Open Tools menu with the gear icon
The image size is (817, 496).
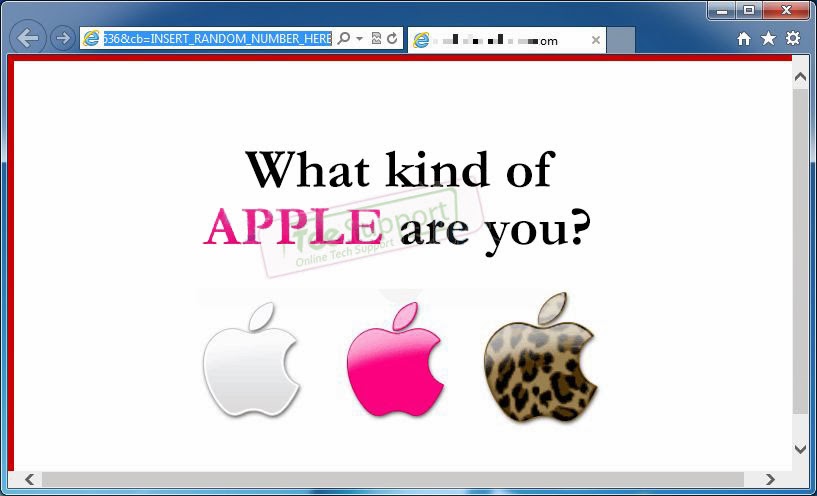(x=793, y=38)
